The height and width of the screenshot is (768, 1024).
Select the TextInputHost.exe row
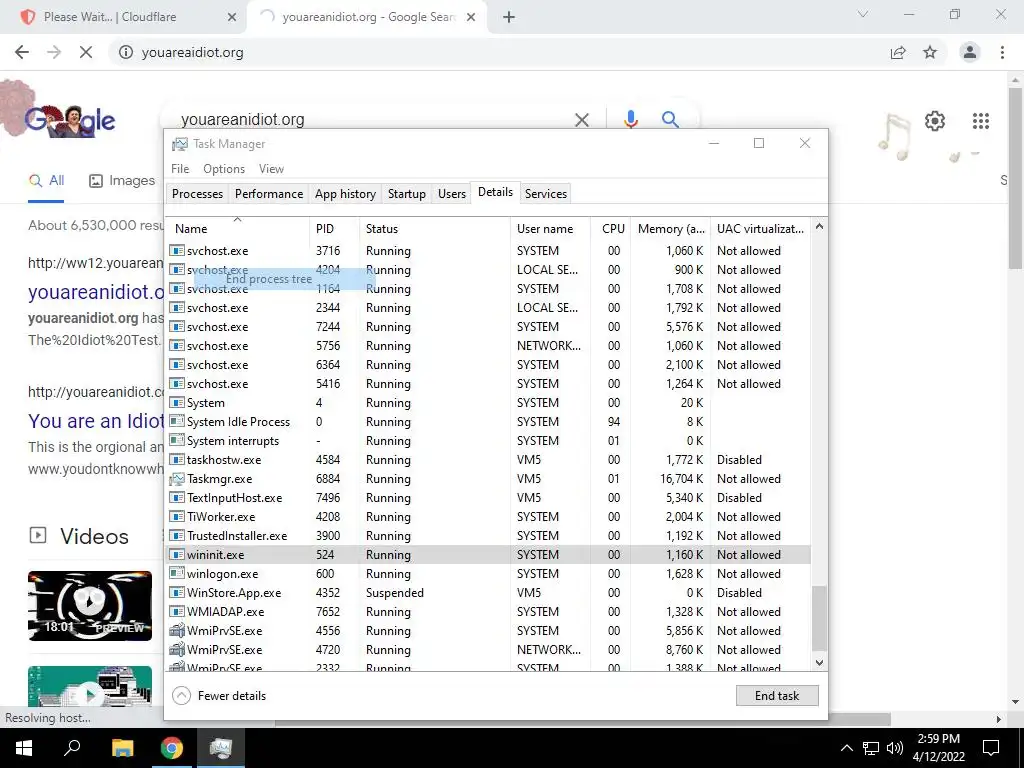click(x=488, y=498)
